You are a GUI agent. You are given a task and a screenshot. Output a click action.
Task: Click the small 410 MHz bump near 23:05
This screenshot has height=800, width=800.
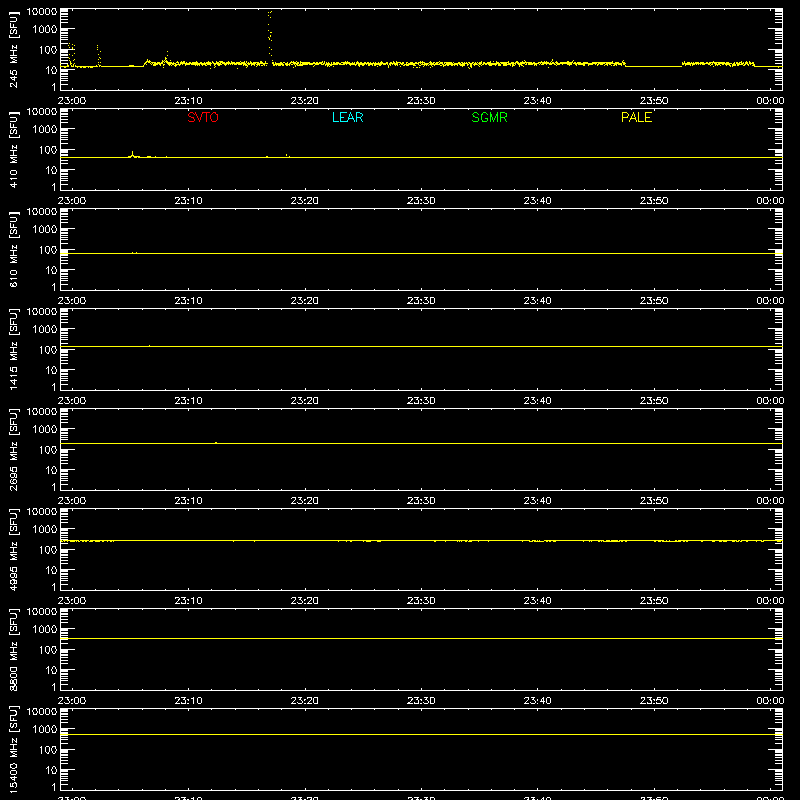click(133, 154)
